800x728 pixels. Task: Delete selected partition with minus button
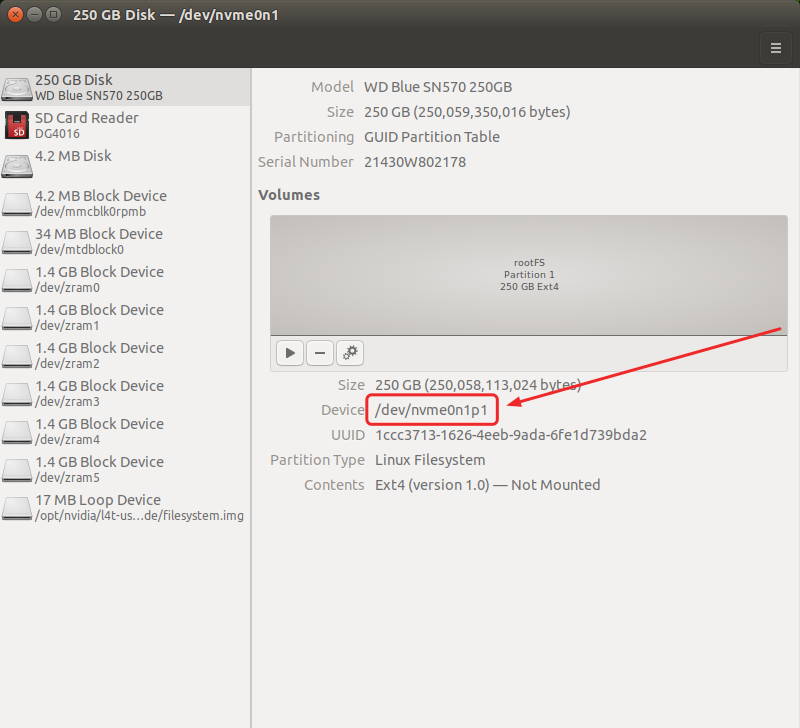(320, 353)
